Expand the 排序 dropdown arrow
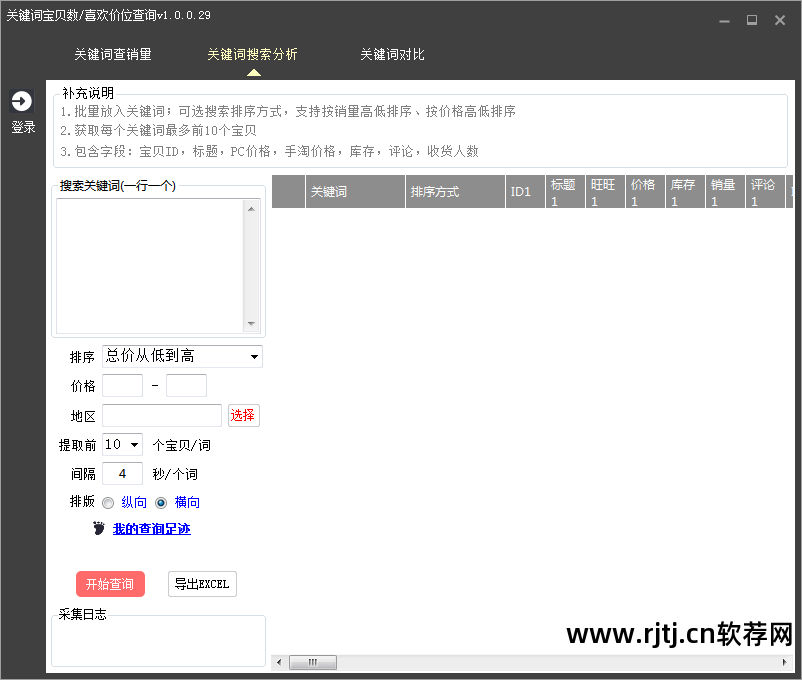802x680 pixels. point(255,355)
